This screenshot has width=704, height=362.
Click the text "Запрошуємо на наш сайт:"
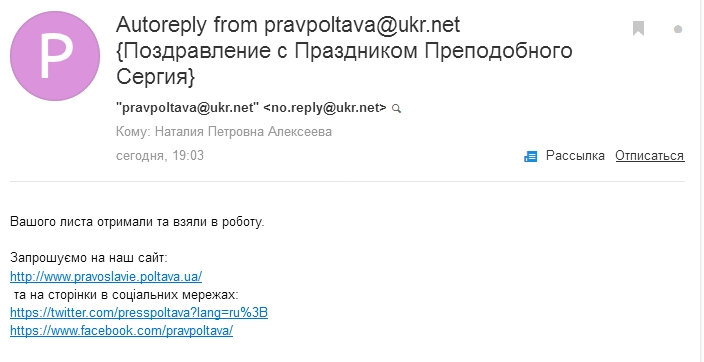(x=88, y=258)
